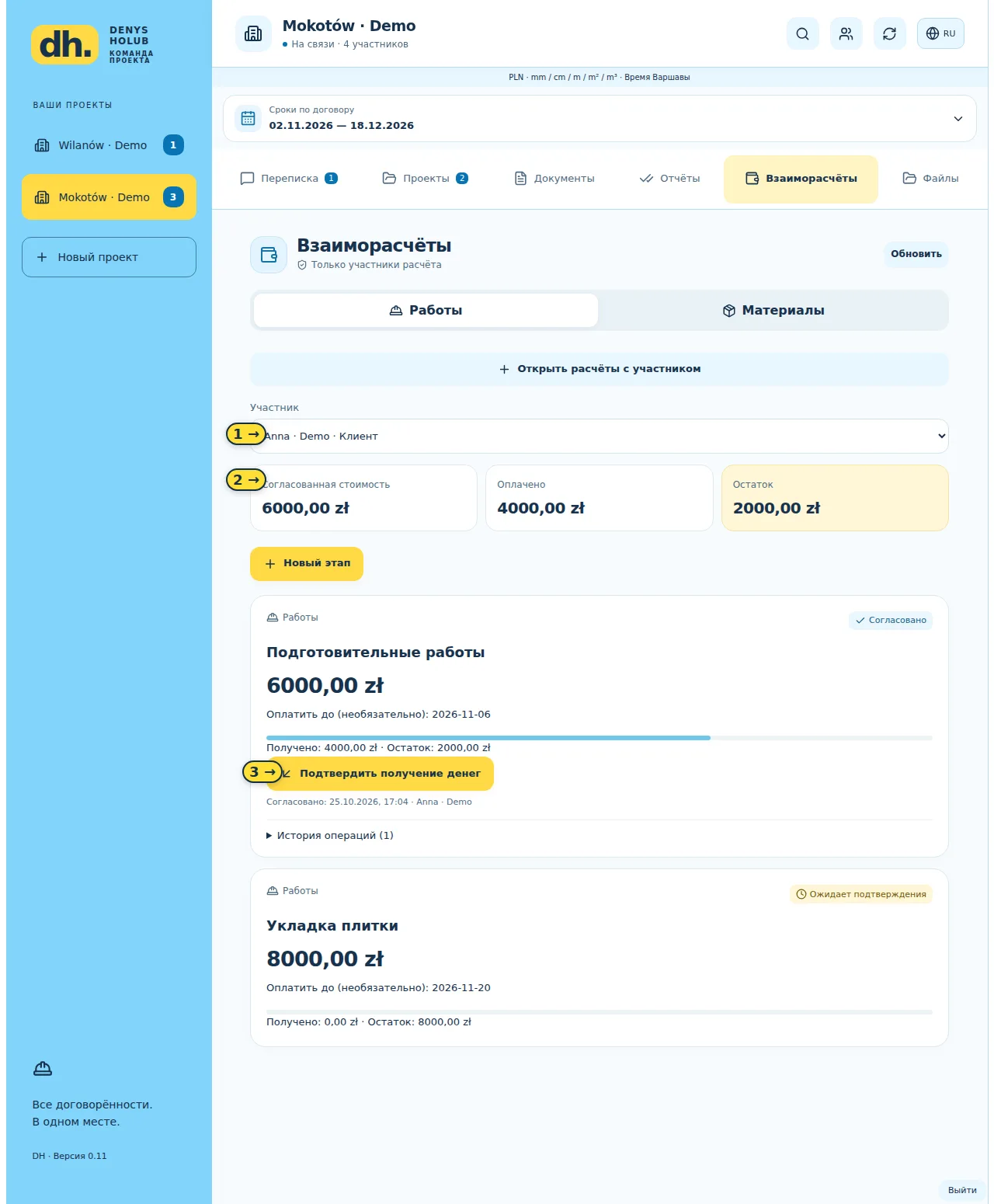Viewport: 994px width, 1204px height.
Task: Click shield icon near Только участники расчёта
Action: click(x=302, y=265)
